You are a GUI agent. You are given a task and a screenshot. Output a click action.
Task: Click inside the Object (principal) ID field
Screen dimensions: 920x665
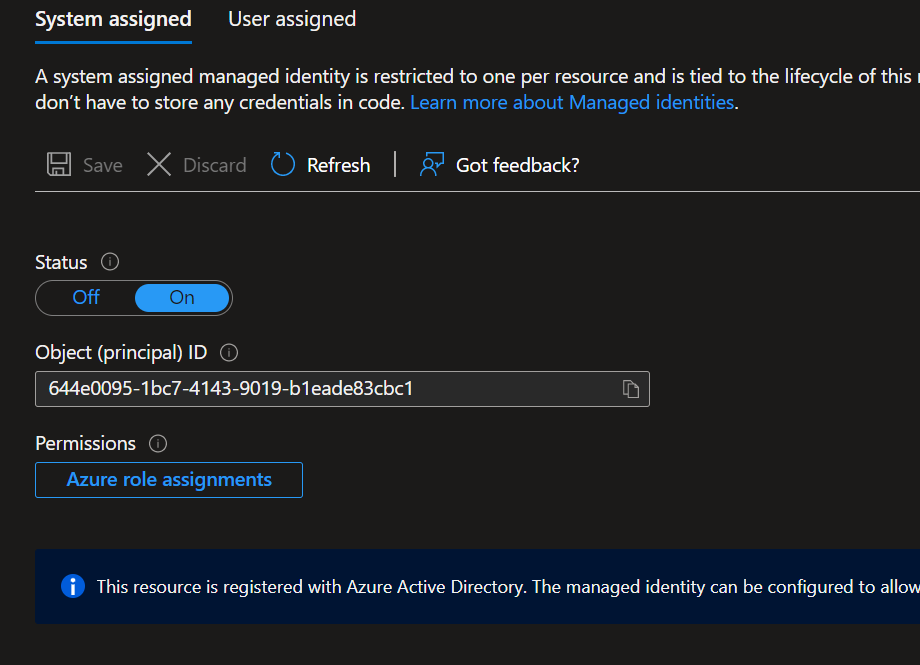(320, 389)
